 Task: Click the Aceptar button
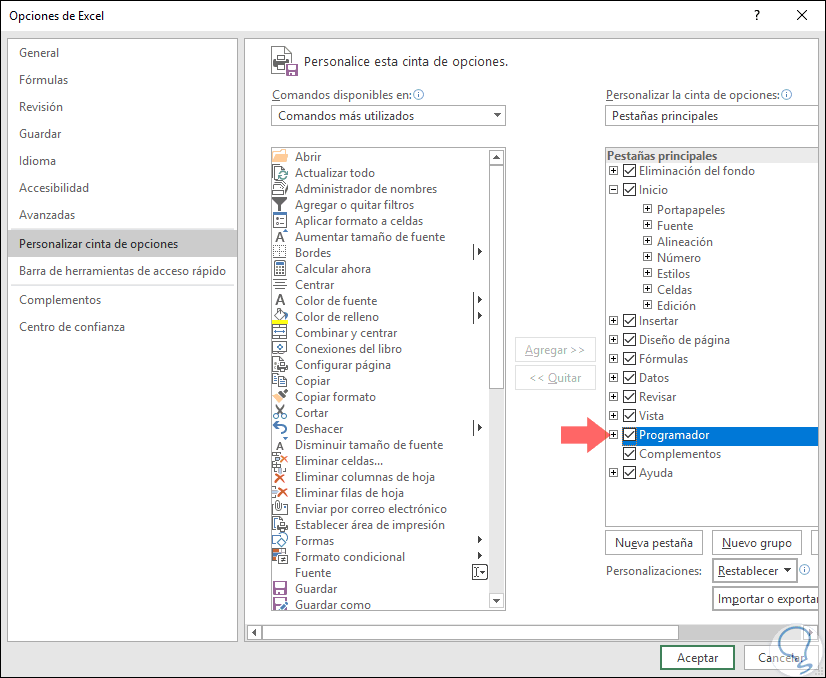tap(697, 657)
